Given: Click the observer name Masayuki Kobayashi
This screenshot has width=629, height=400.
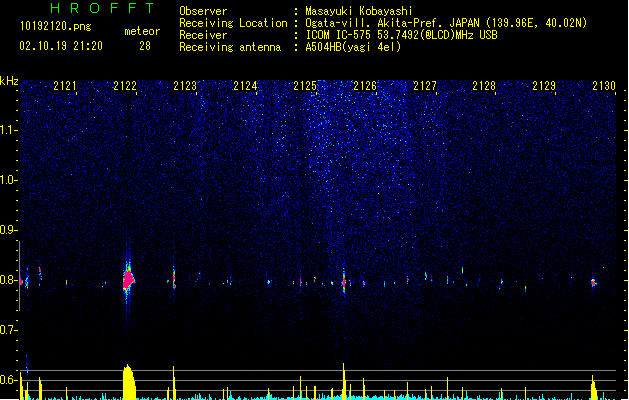Looking at the screenshot, I should pos(359,11).
